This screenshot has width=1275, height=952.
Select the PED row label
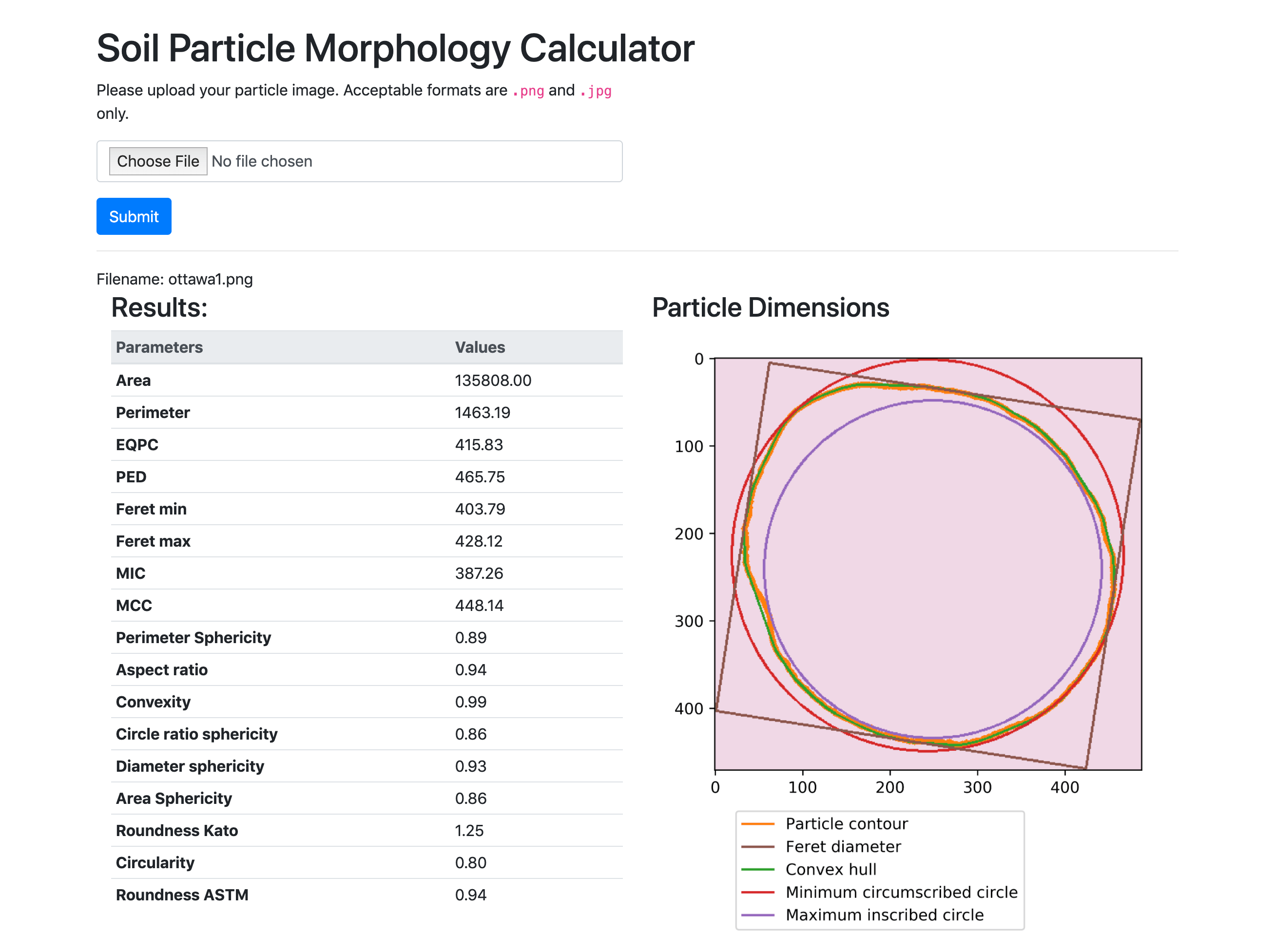click(131, 477)
